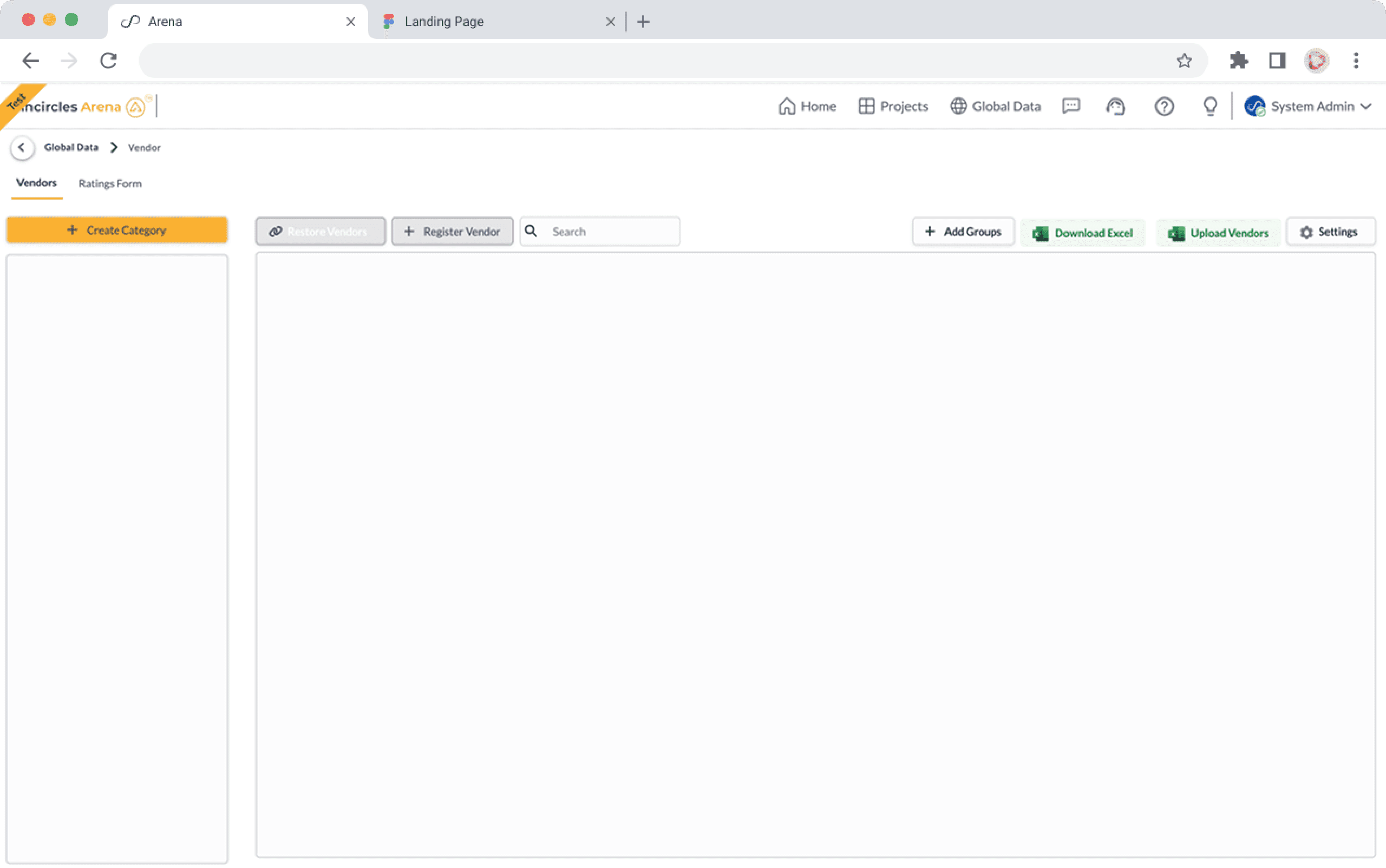Click the lightbulb ideas icon
This screenshot has height=868, width=1386.
1210,106
